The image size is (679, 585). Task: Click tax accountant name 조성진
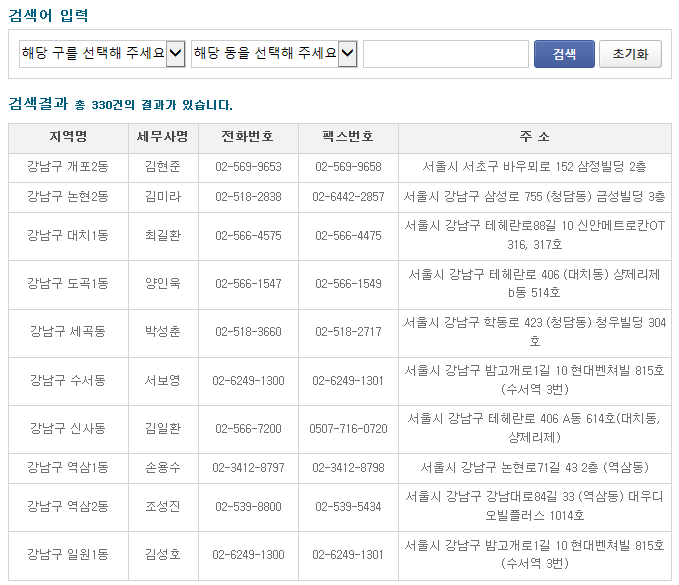163,507
